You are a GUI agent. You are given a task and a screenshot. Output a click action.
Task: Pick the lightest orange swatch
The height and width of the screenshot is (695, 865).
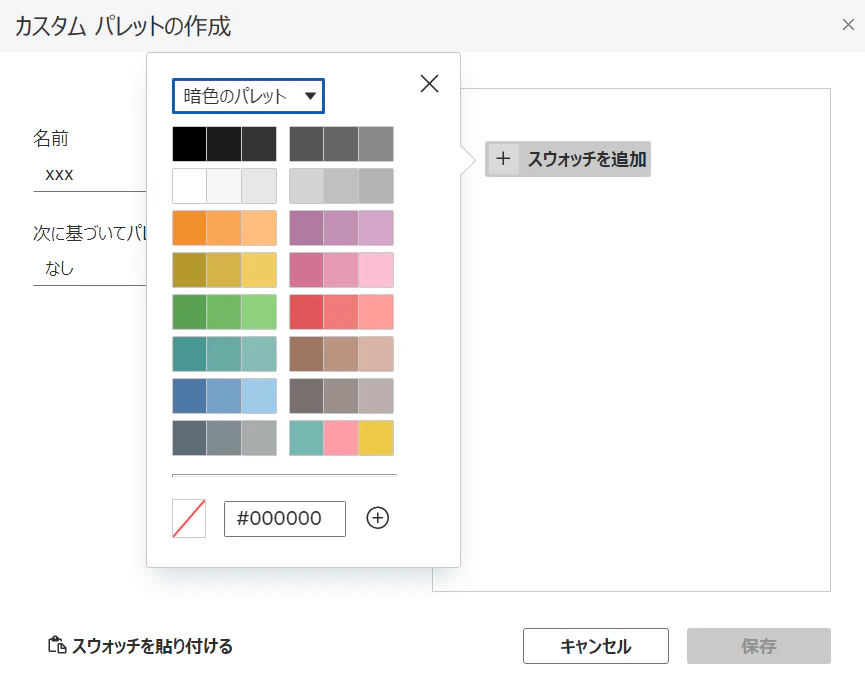pos(259,228)
